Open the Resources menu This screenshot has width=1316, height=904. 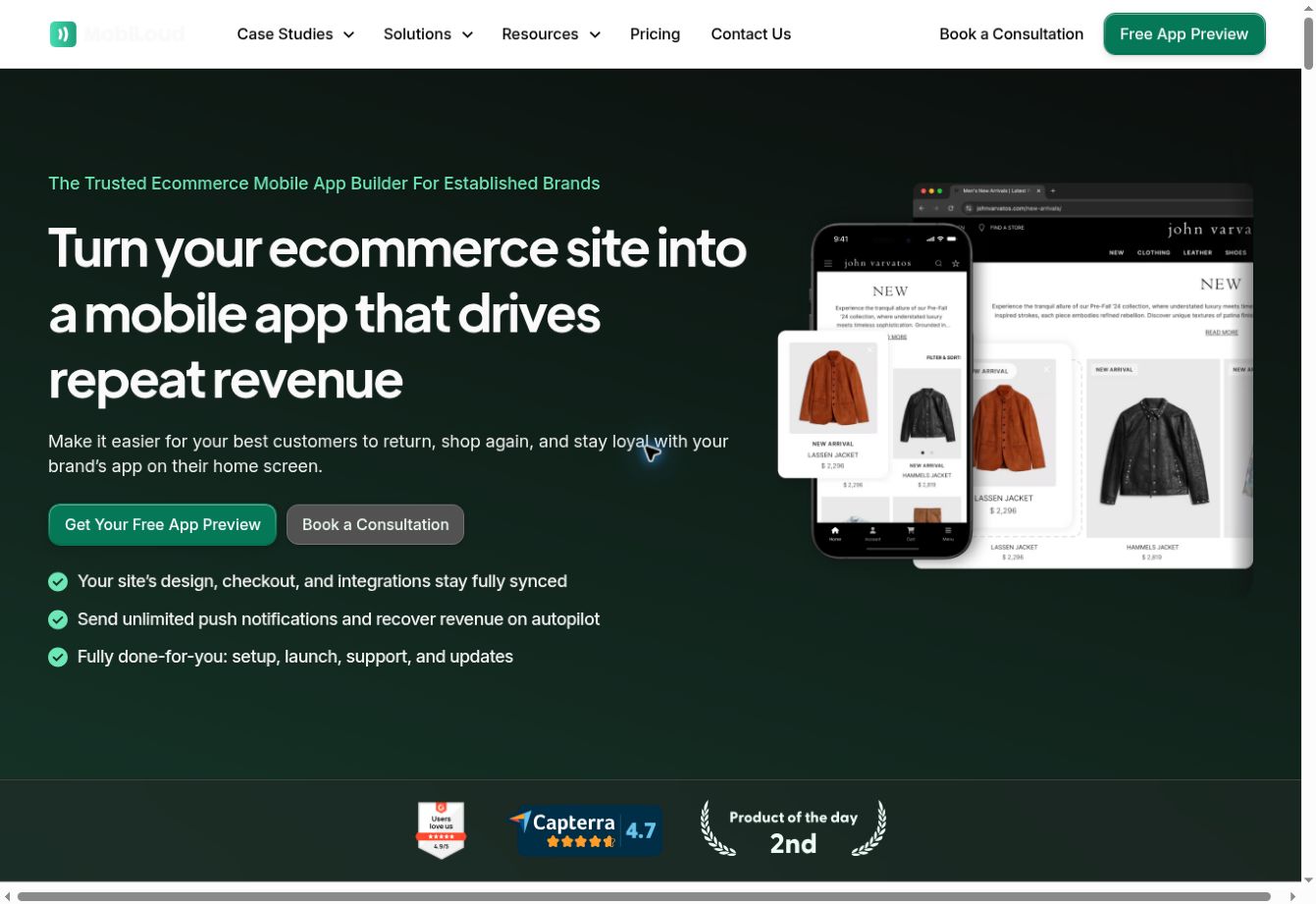click(552, 34)
